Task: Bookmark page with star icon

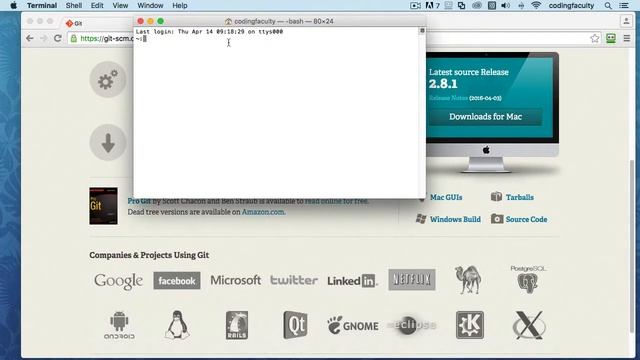Action: [595, 38]
